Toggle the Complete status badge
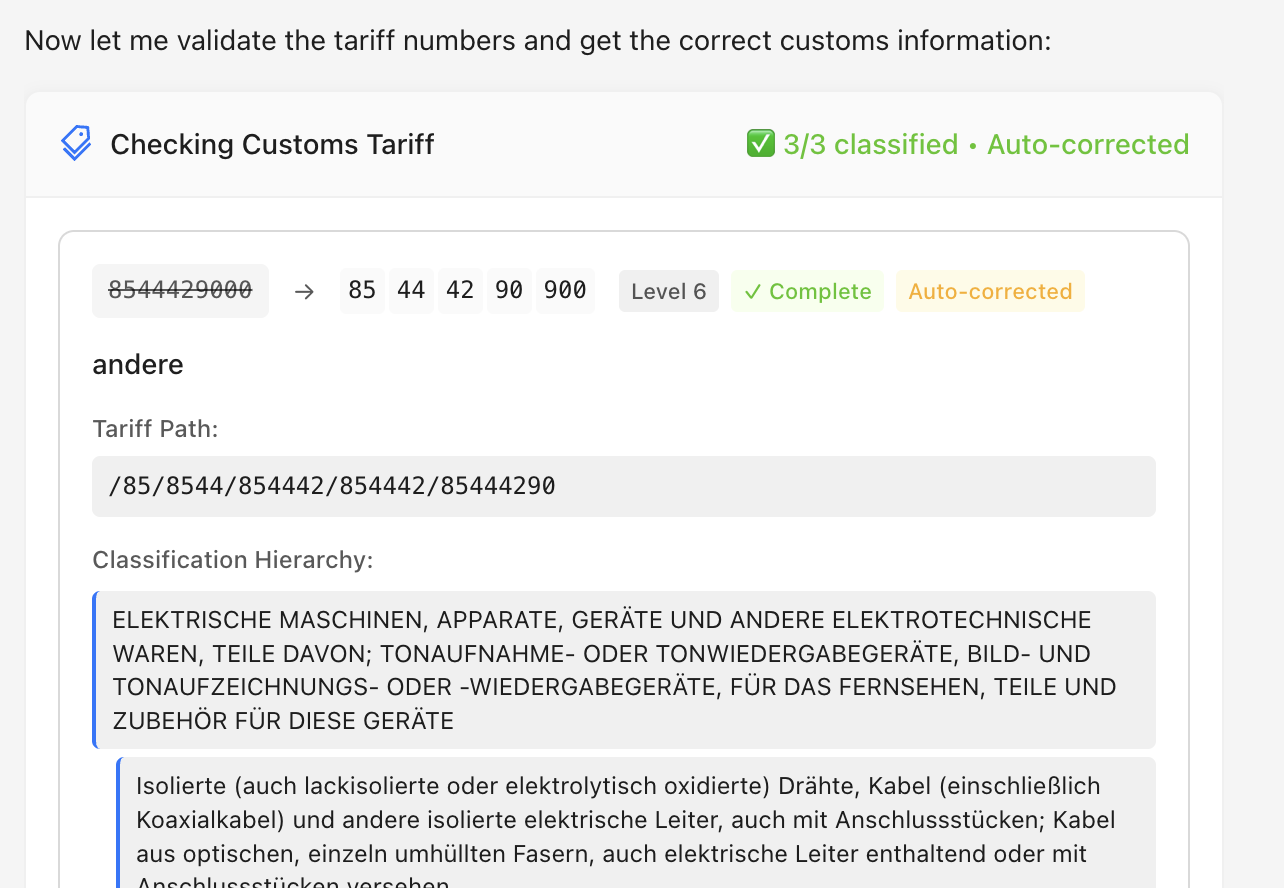The image size is (1284, 888). [x=807, y=291]
